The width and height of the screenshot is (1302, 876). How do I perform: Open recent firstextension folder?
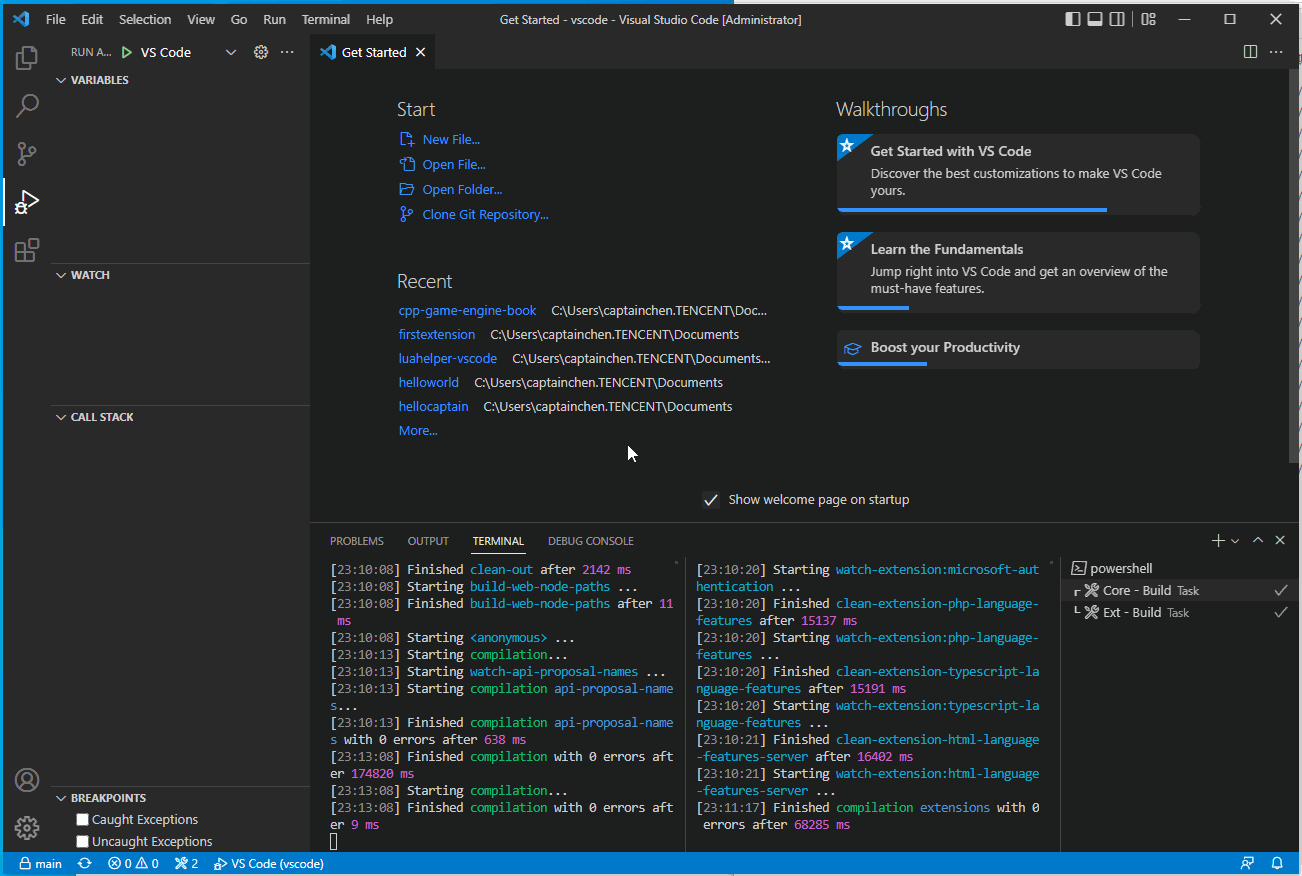pos(437,335)
